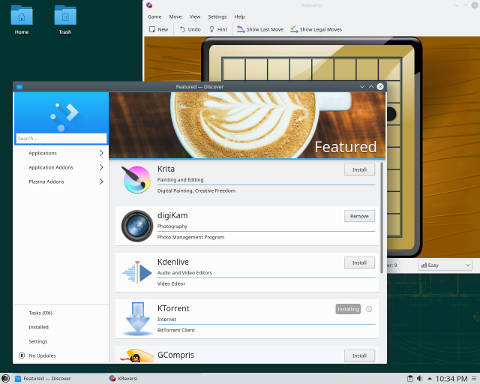Start a New game from toolbar
This screenshot has height=384, width=480.
[158, 29]
